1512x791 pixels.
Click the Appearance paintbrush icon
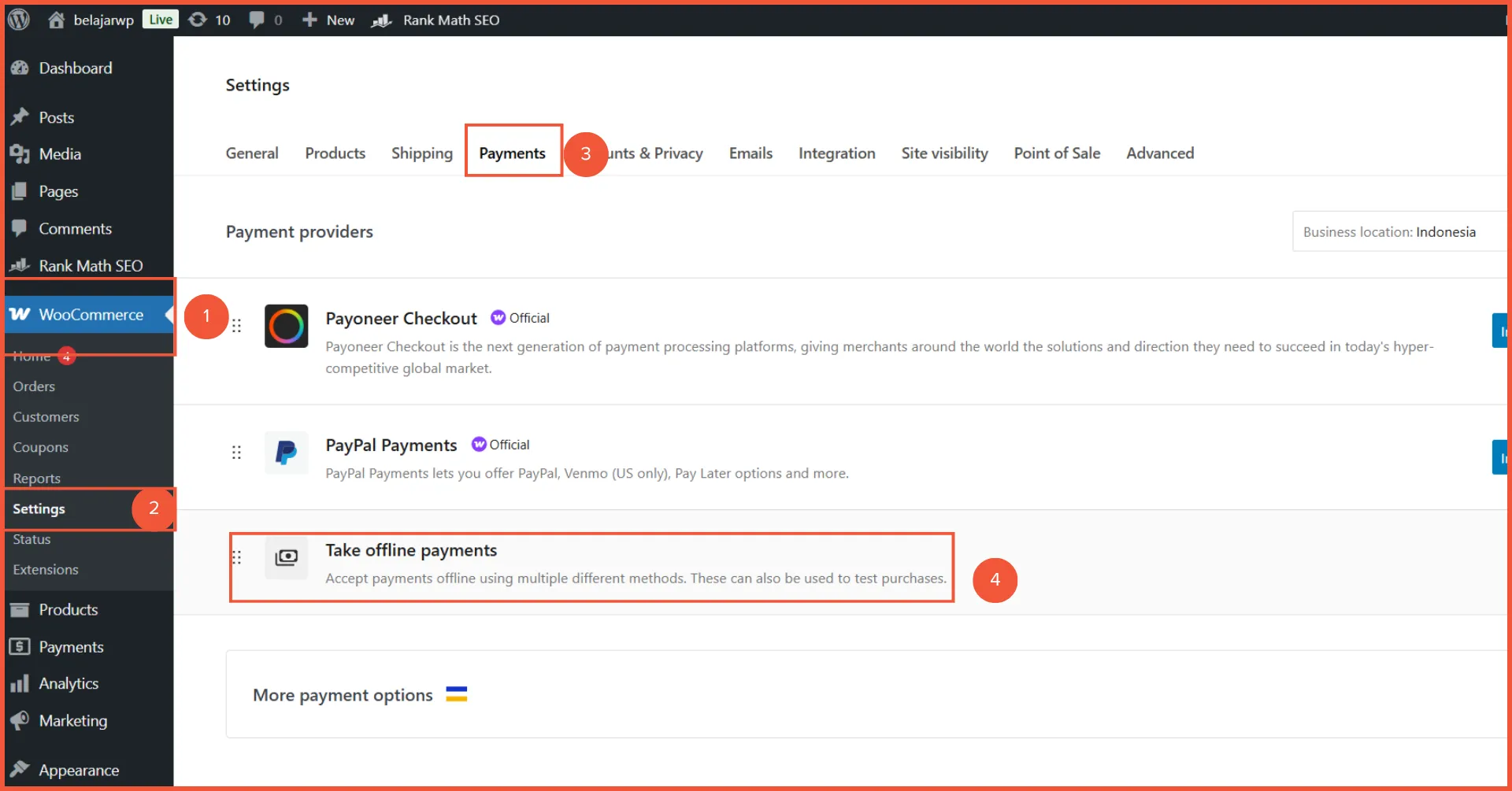click(21, 770)
